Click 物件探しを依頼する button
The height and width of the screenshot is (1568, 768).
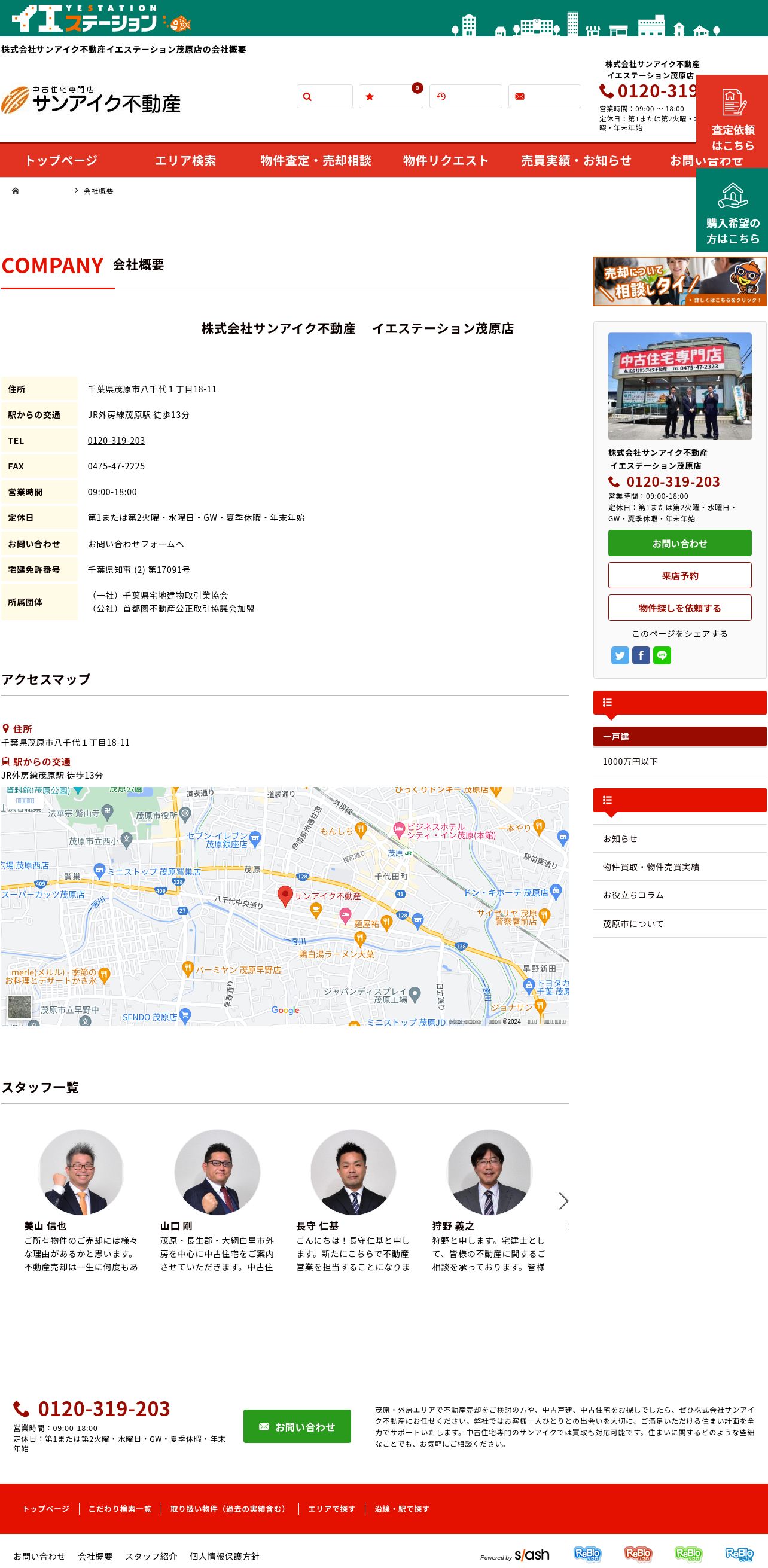pos(679,608)
